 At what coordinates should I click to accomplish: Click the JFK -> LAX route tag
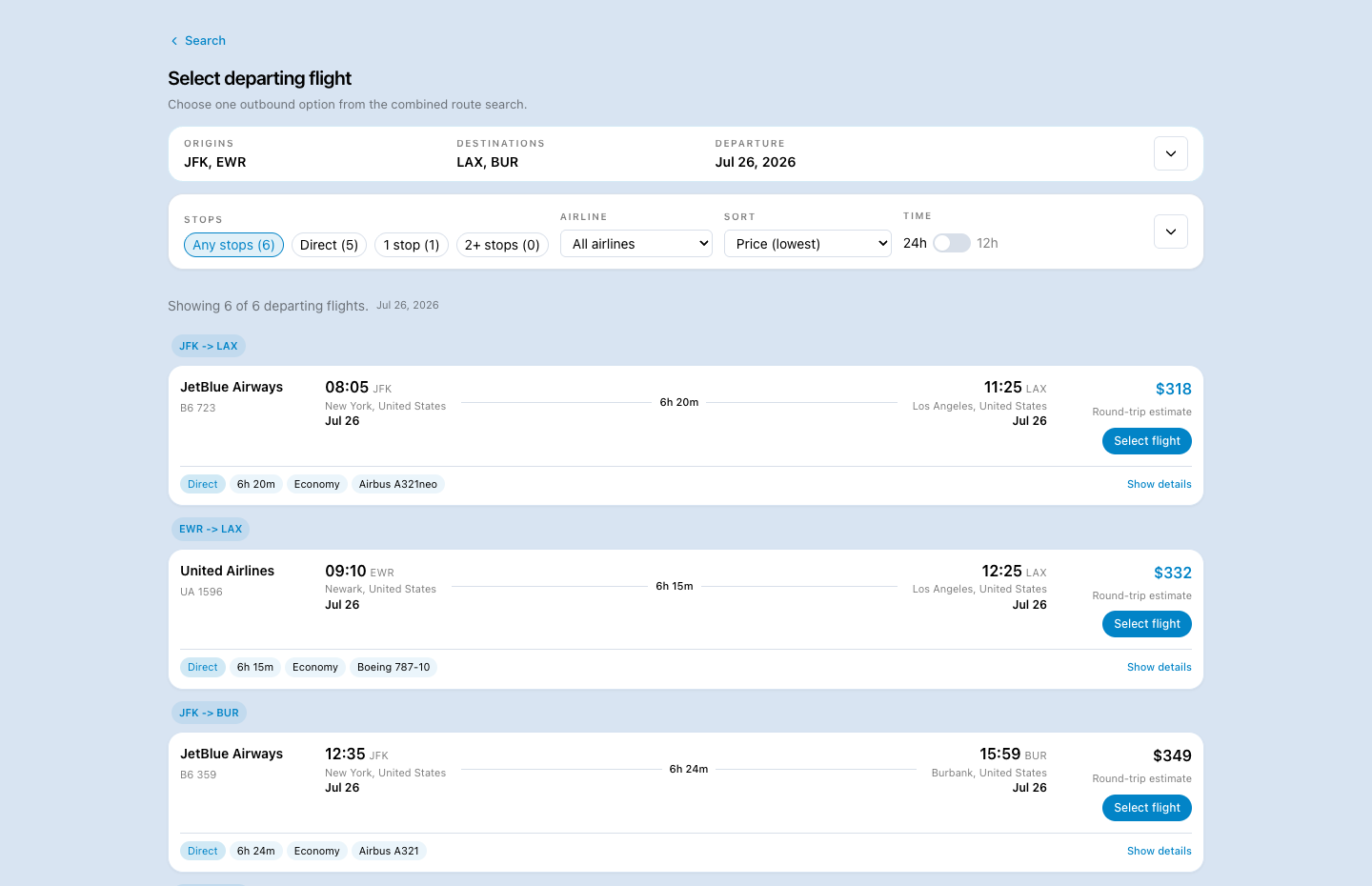click(x=209, y=346)
